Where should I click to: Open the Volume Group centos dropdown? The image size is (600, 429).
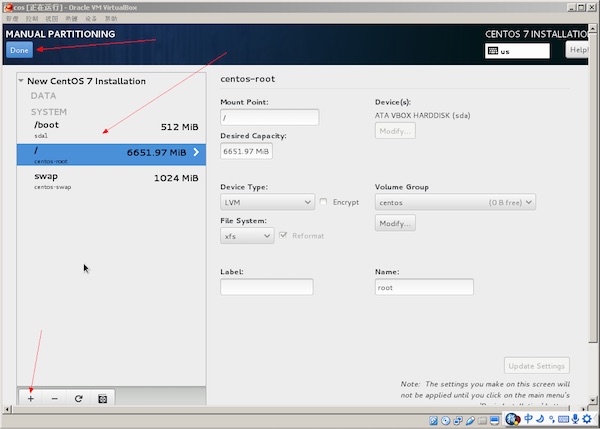(455, 202)
